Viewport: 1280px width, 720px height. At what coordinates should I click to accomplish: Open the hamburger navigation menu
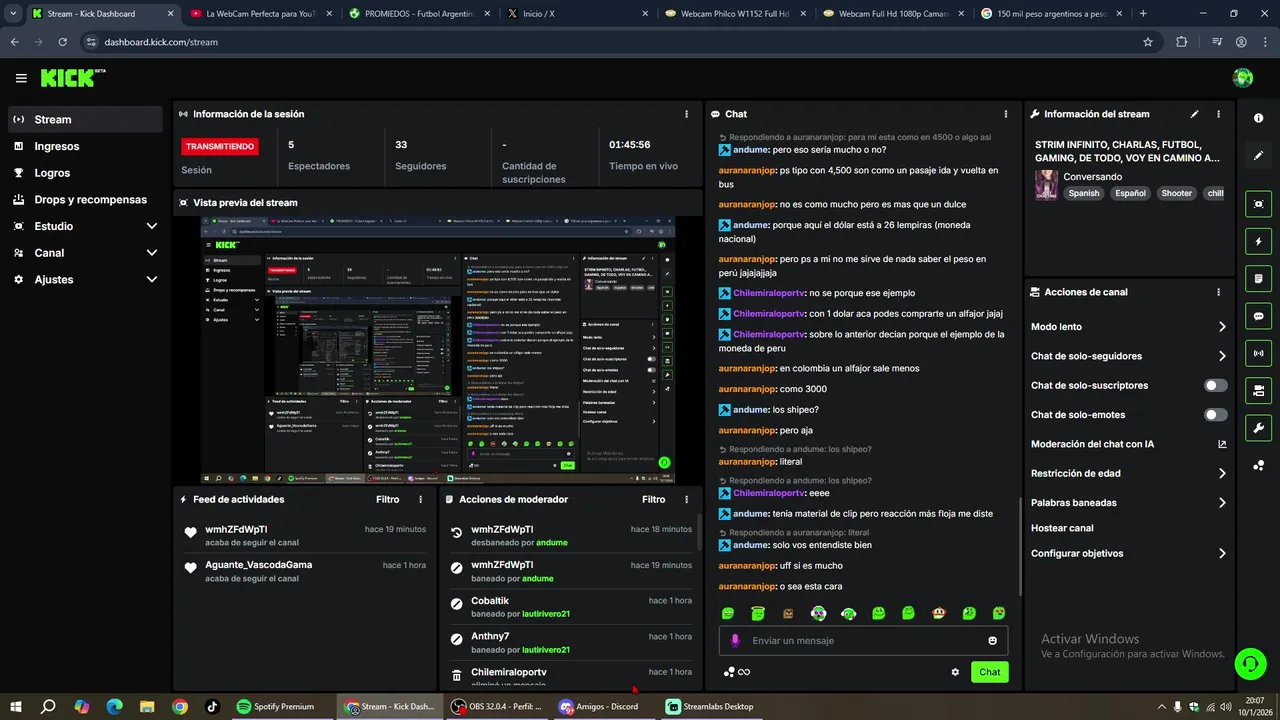[x=21, y=78]
